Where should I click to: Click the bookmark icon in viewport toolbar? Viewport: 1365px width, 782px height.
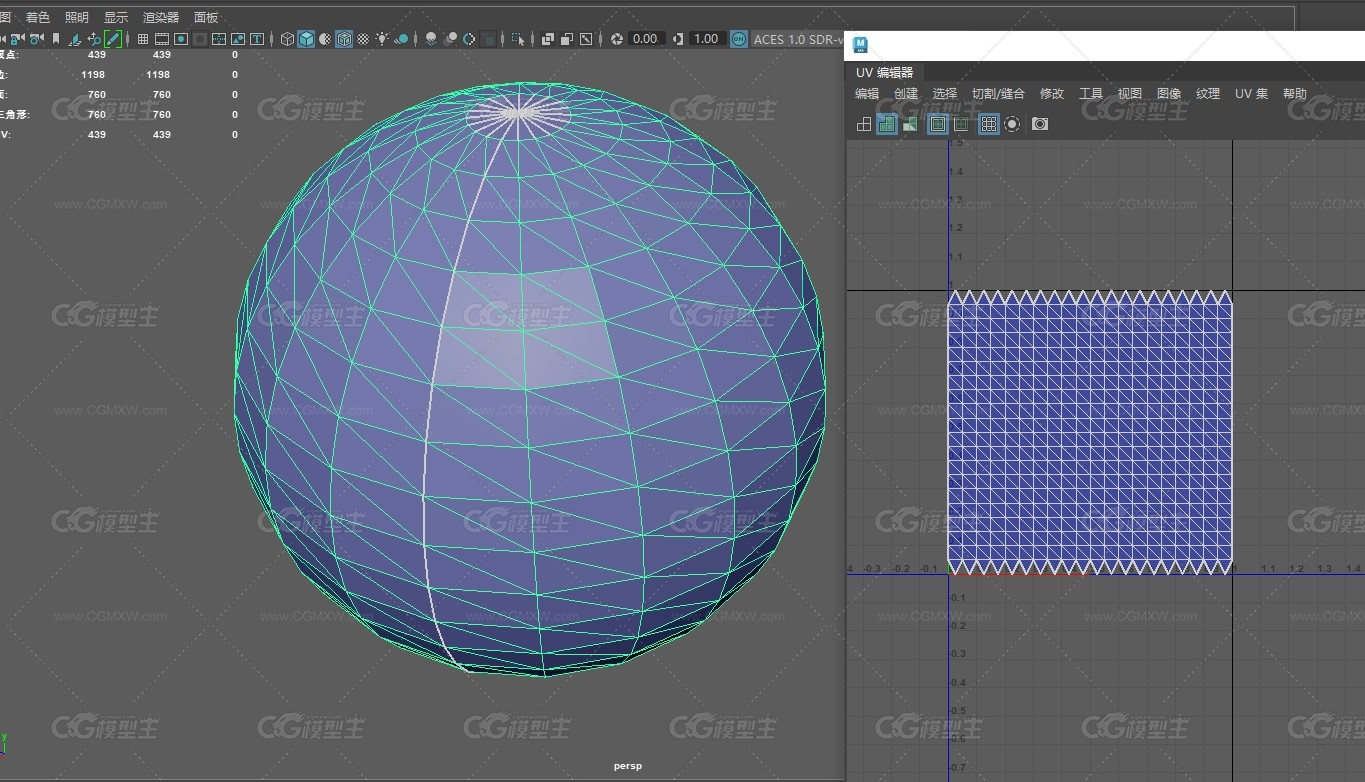[56, 39]
